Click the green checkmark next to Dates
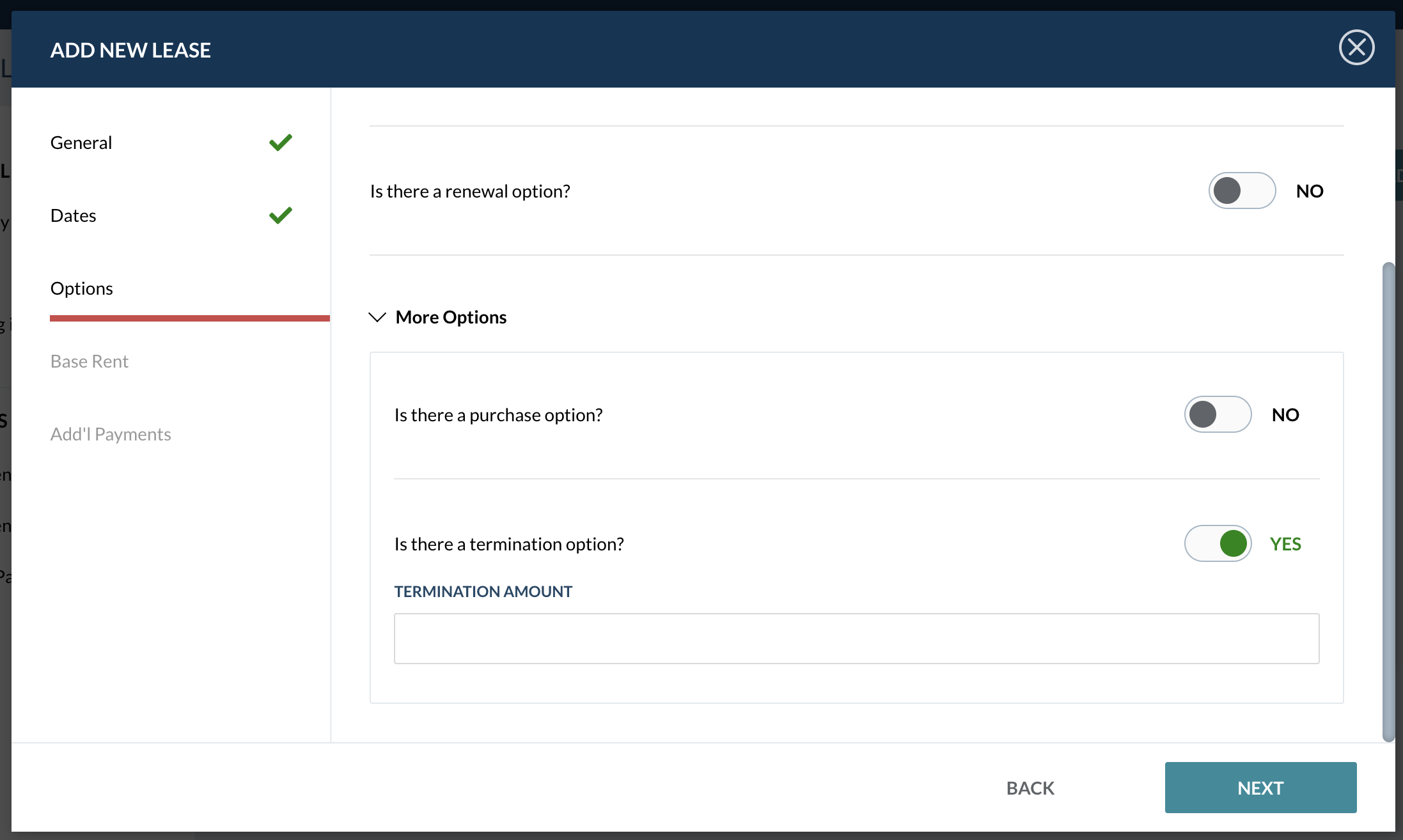Screen dimensions: 1403x840 (280, 215)
